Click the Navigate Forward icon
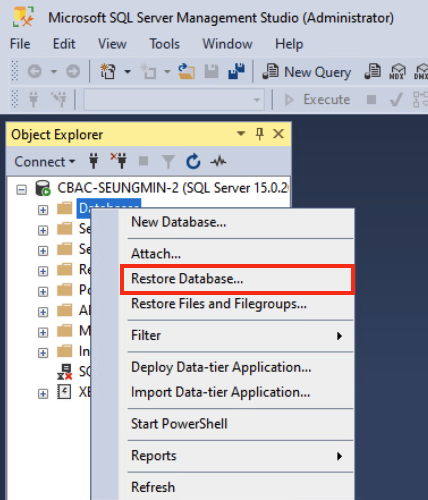The height and width of the screenshot is (500, 428). 73,71
